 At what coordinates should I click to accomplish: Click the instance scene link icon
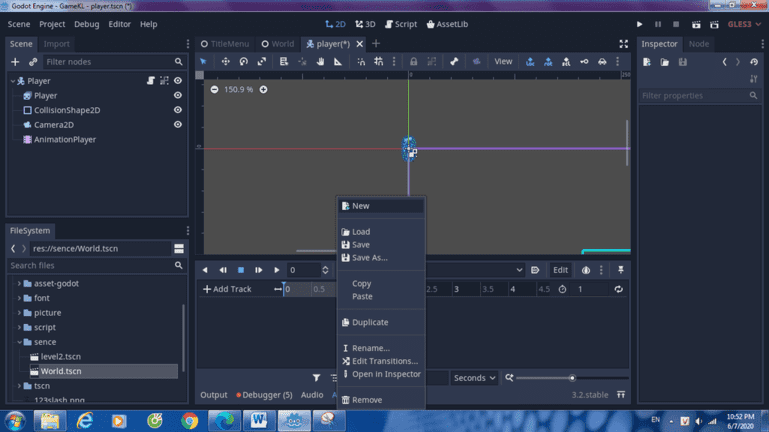(x=33, y=62)
